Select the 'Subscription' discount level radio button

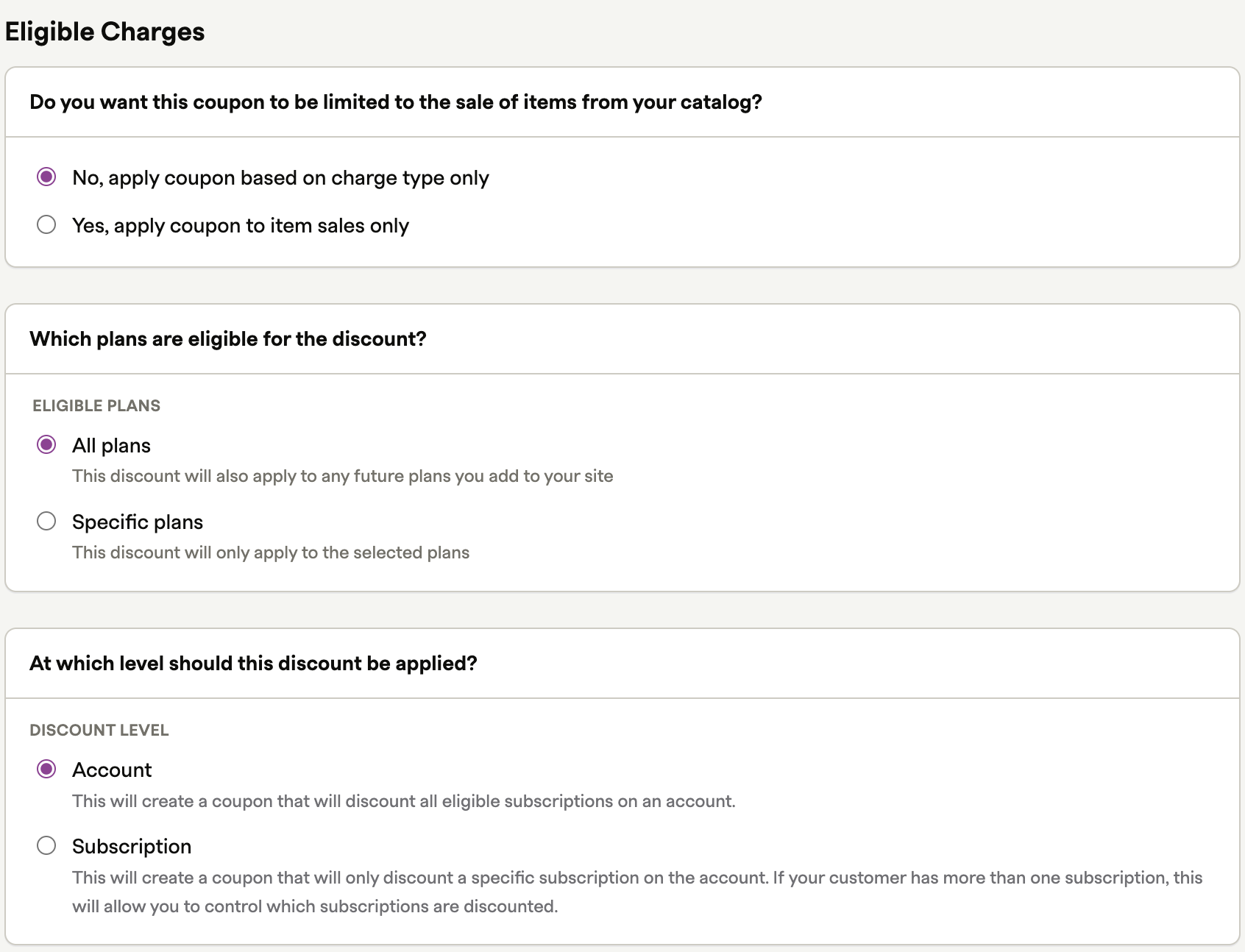coord(46,846)
